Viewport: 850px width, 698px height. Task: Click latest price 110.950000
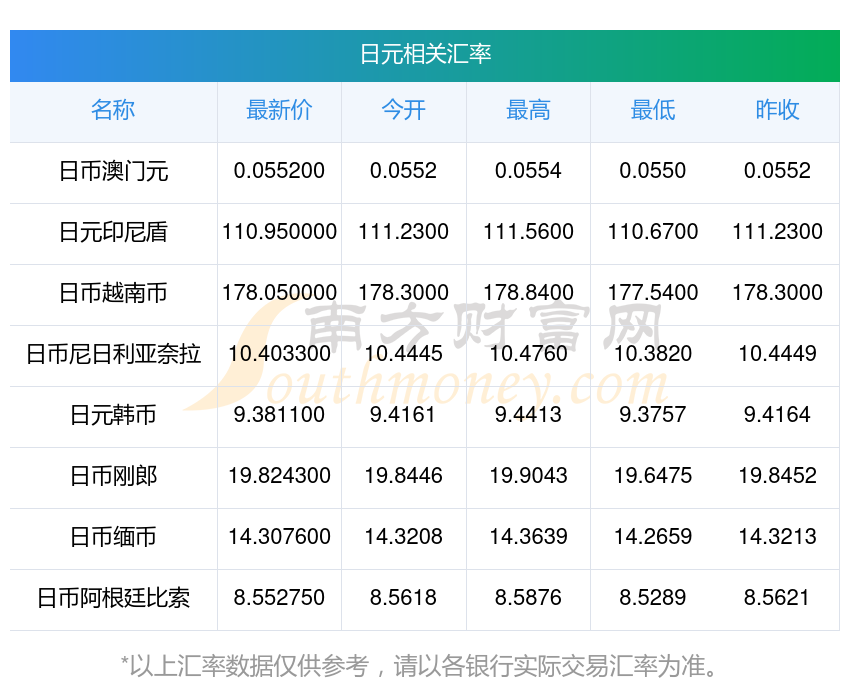click(x=279, y=232)
